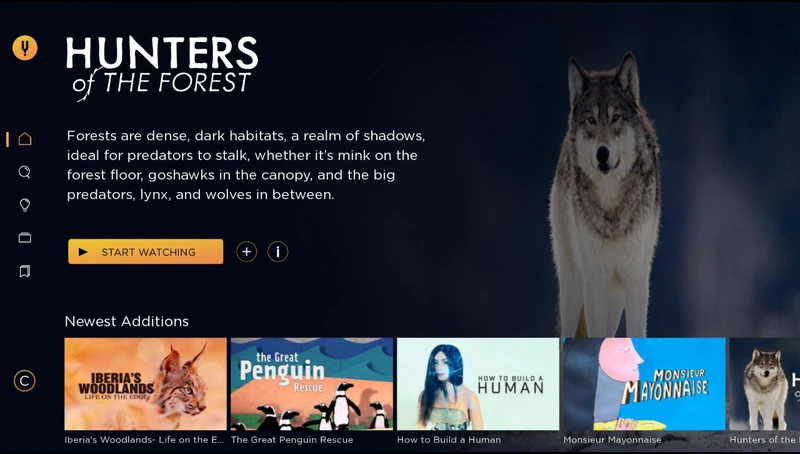This screenshot has width=800, height=454.
Task: Show more info with the i icon
Action: coord(278,251)
